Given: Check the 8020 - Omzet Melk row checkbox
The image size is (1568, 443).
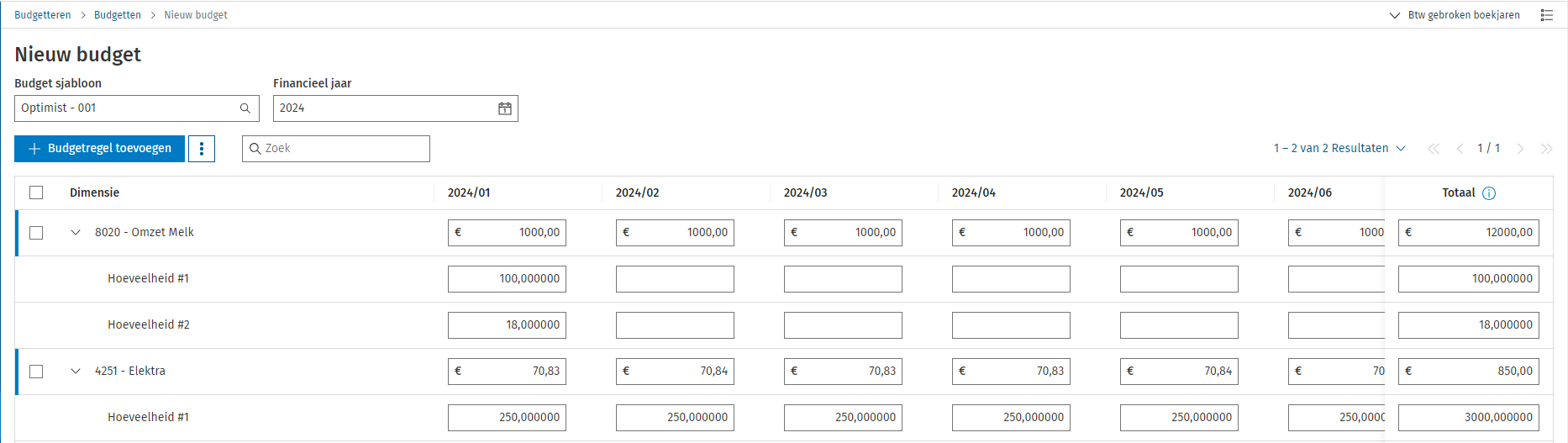Looking at the screenshot, I should click(36, 233).
